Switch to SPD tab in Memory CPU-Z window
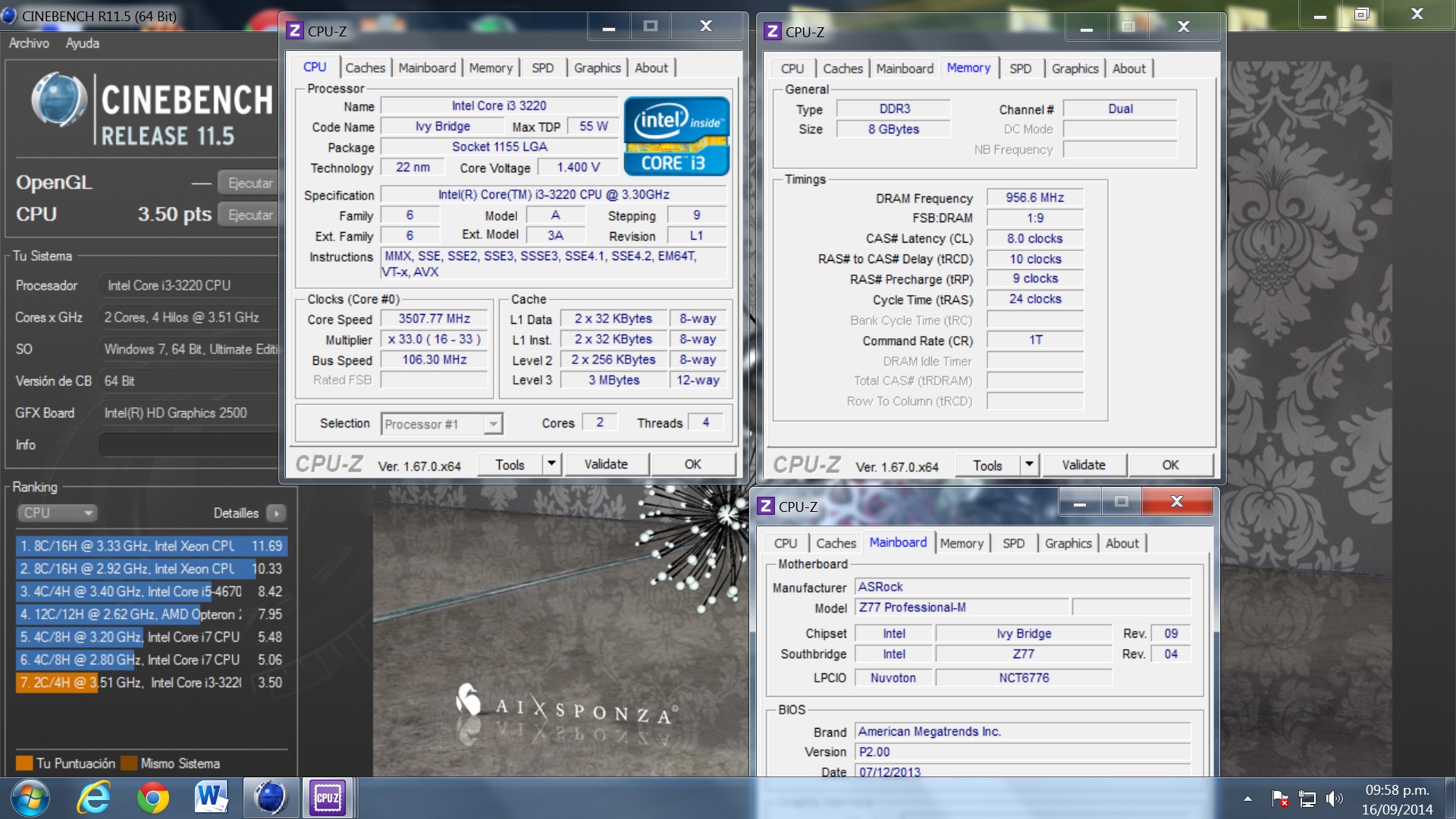Image resolution: width=1456 pixels, height=819 pixels. (x=1021, y=68)
